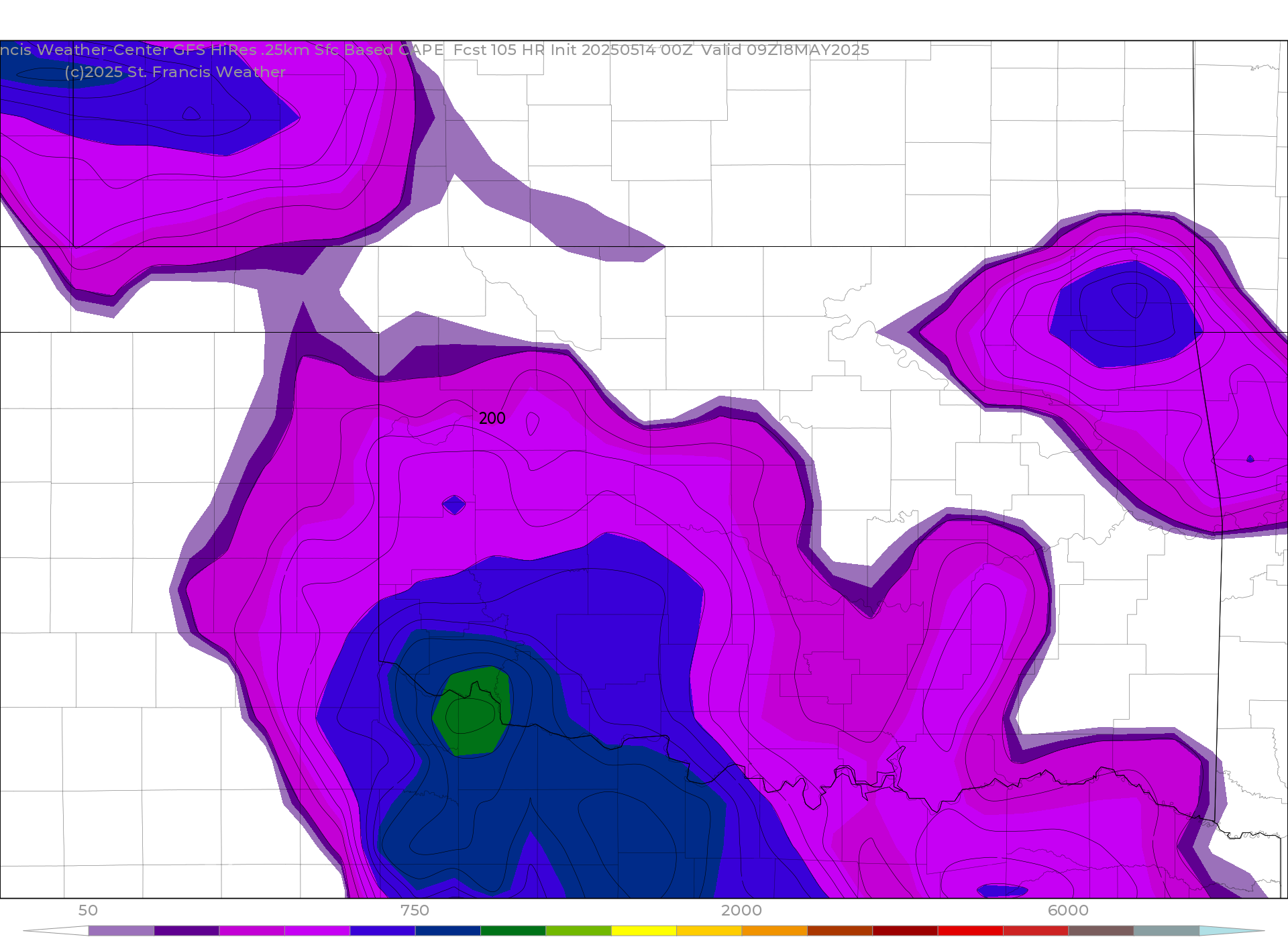Click the 200 contour label on map
1288x939 pixels.
492,418
